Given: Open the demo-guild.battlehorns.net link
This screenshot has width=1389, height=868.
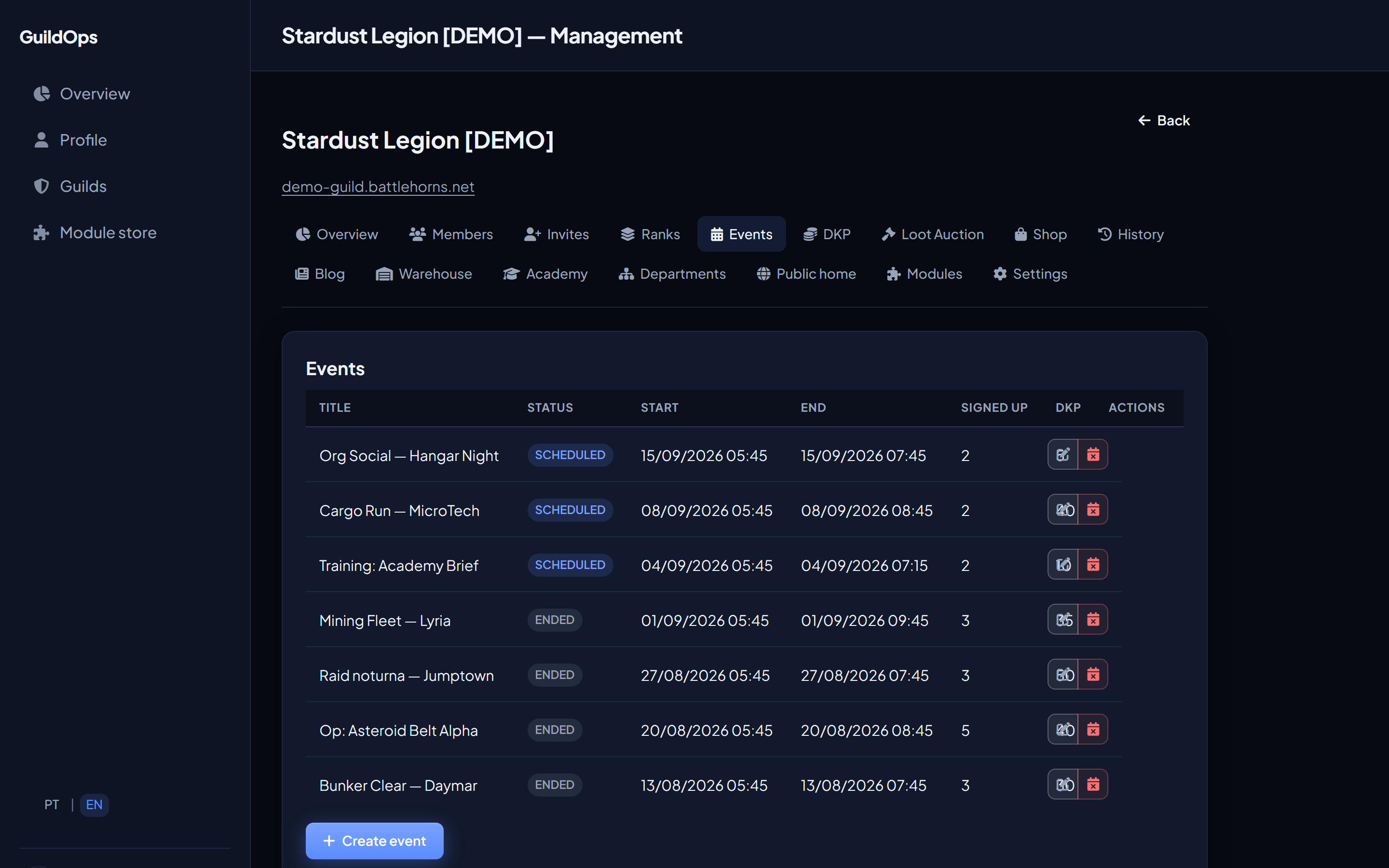Looking at the screenshot, I should point(378,187).
